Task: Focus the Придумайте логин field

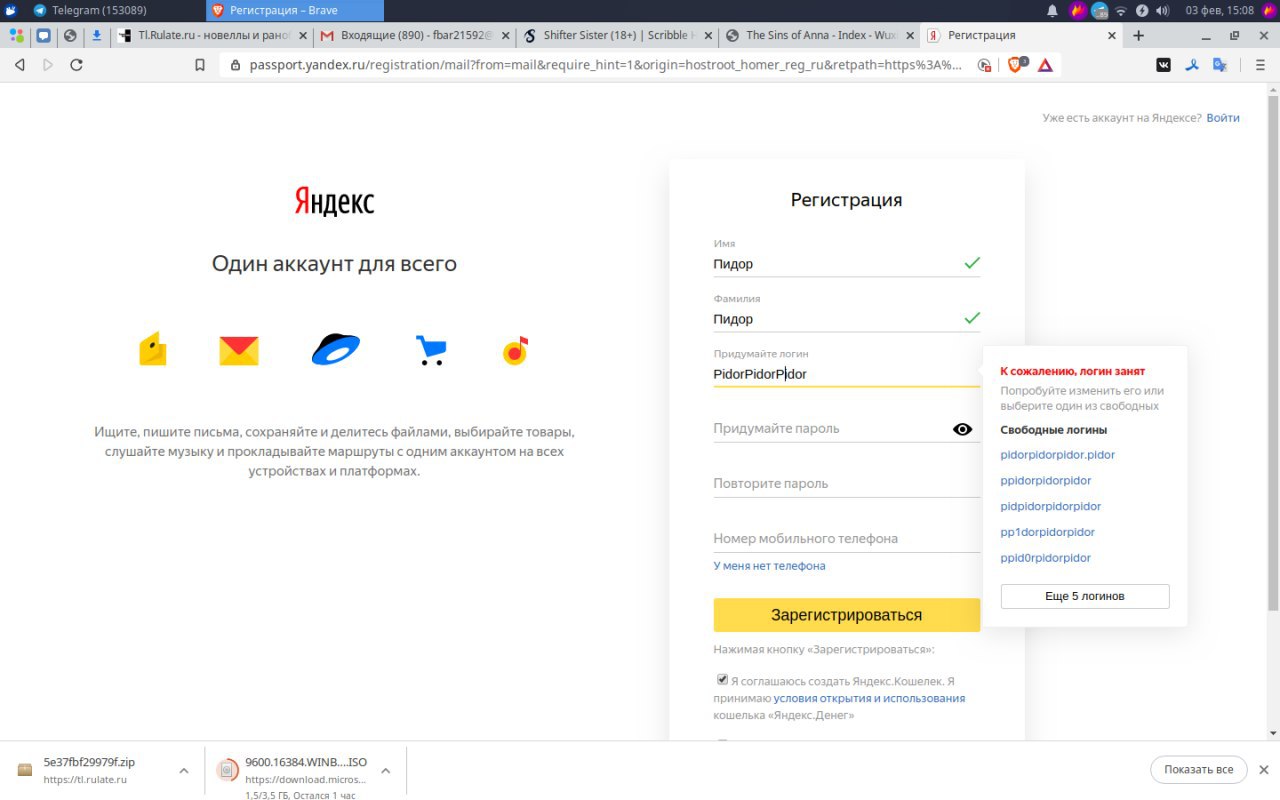Action: tap(846, 374)
